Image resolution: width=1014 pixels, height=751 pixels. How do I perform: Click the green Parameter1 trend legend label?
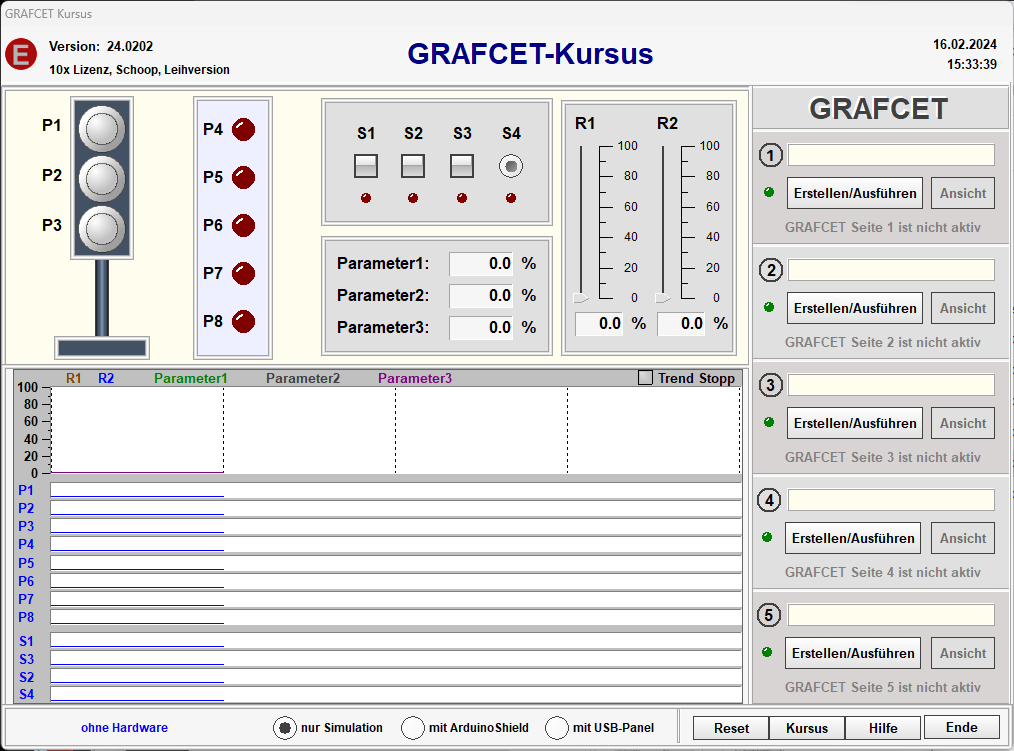(x=191, y=378)
